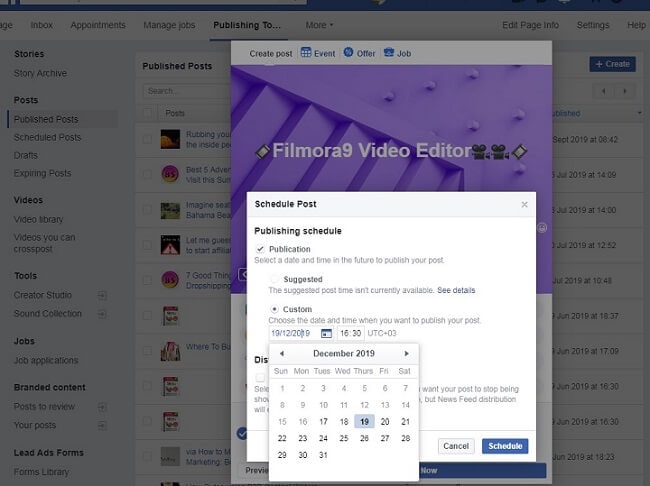
Task: Open the Inbox tab
Action: (41, 25)
